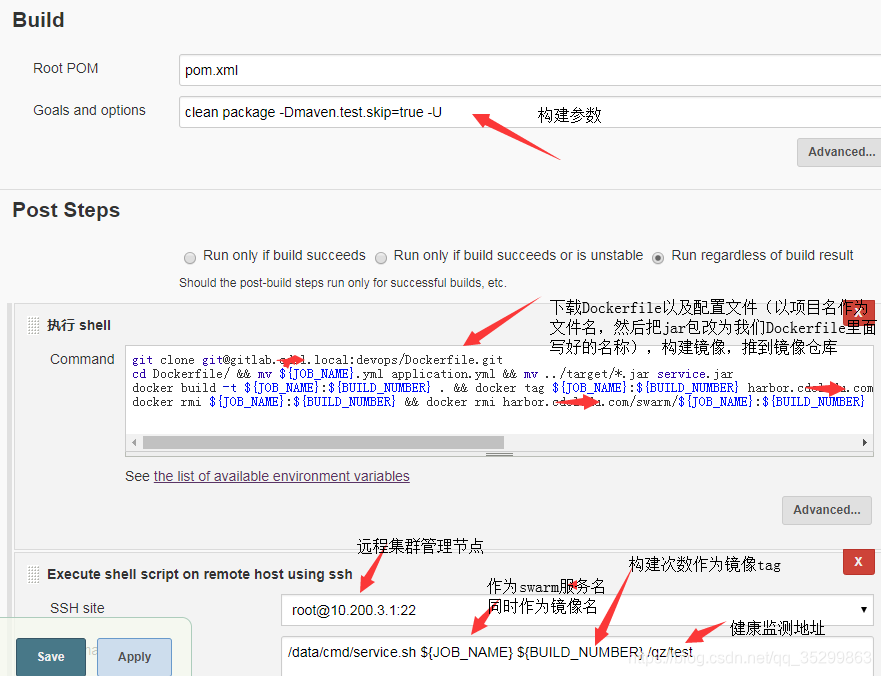Select 'Run regardless of build result' radio

658,257
